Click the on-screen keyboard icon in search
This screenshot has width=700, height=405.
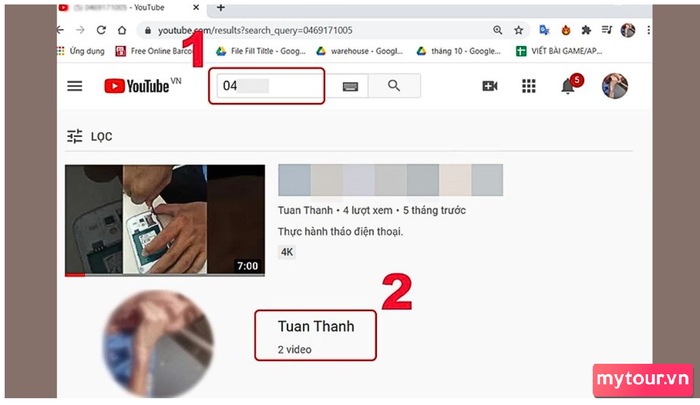point(350,86)
